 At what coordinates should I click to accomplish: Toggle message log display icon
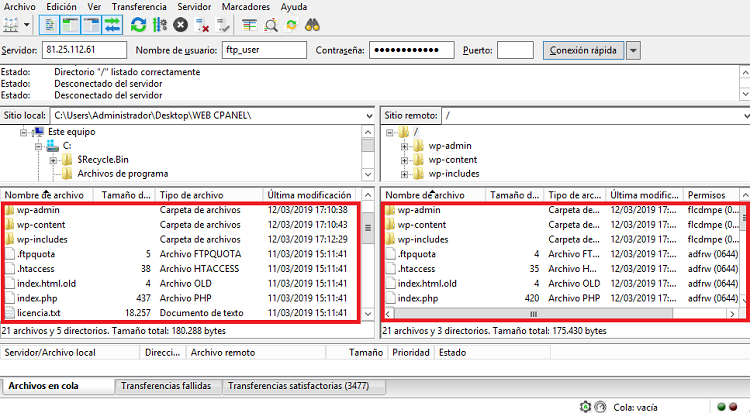[x=49, y=25]
